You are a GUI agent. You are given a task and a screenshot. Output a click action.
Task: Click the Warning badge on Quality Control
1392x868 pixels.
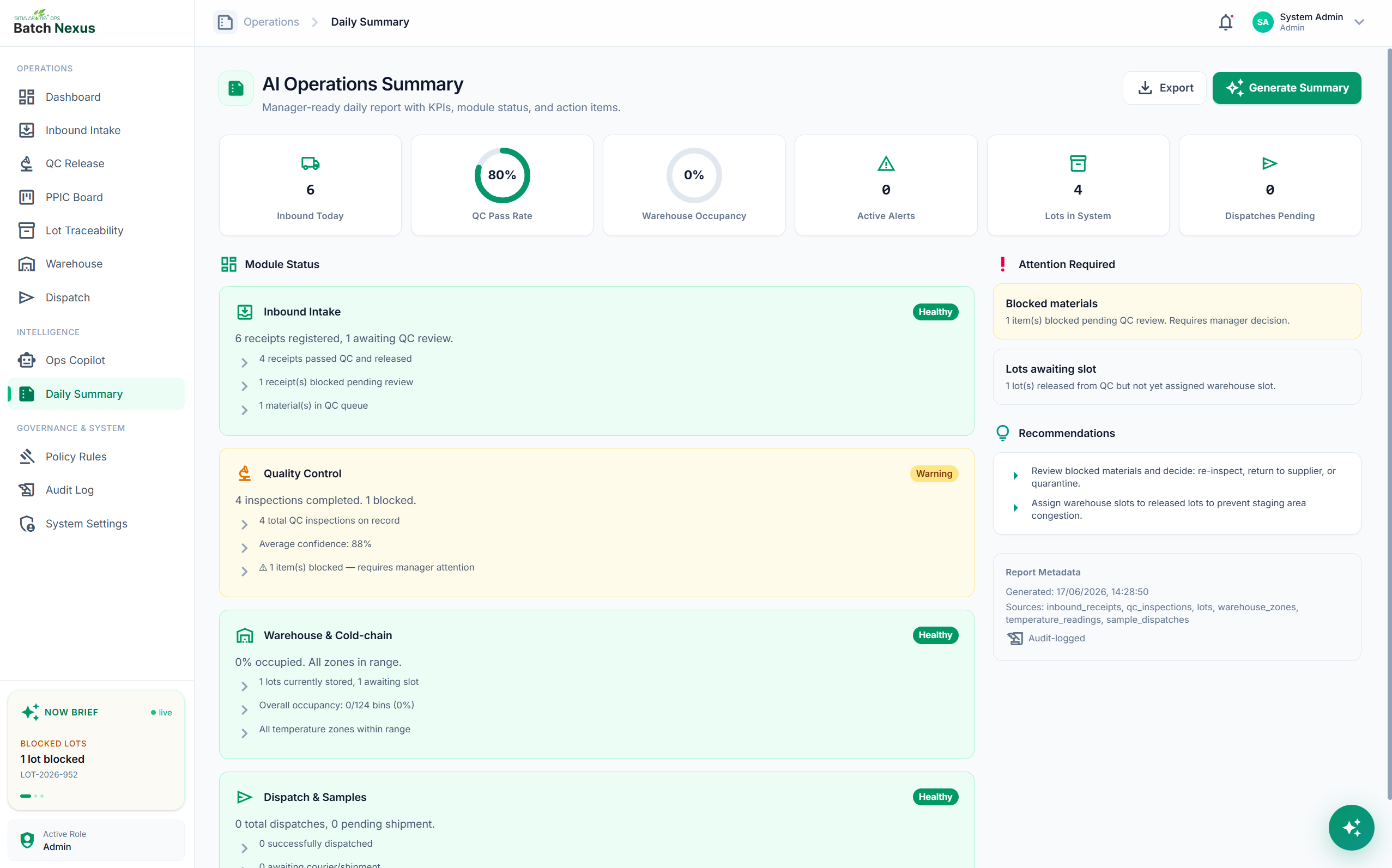[934, 474]
